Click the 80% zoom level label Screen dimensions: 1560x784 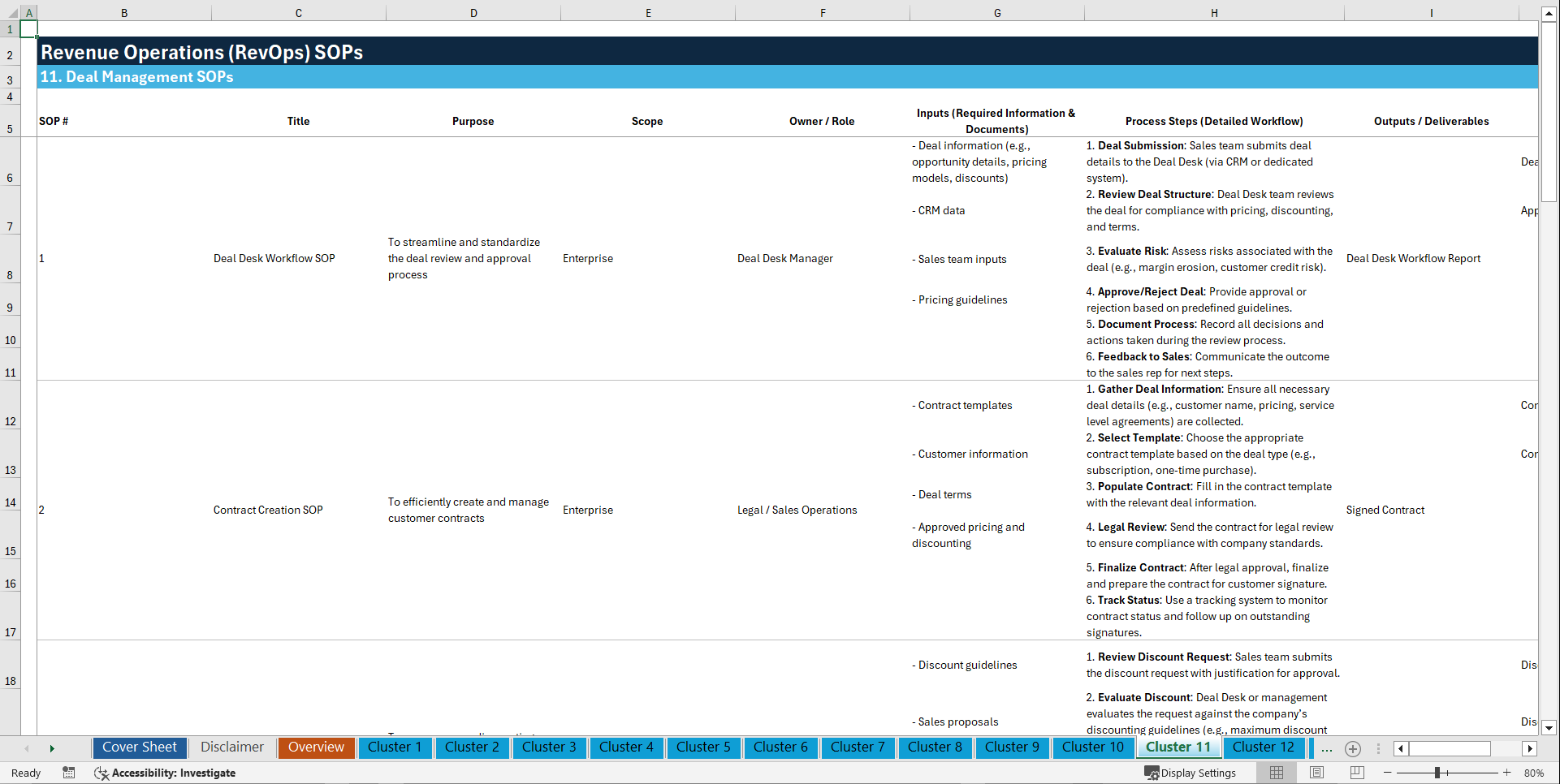coord(1534,773)
